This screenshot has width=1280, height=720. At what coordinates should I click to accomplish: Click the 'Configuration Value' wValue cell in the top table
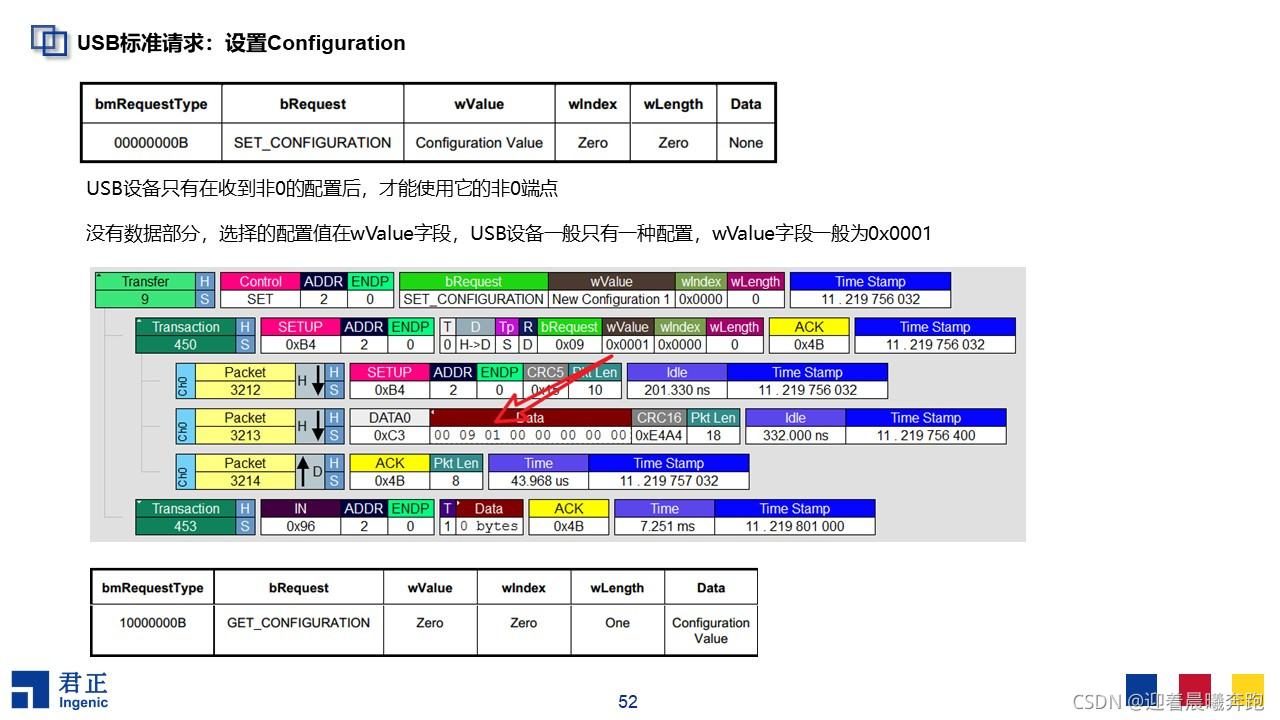(479, 143)
